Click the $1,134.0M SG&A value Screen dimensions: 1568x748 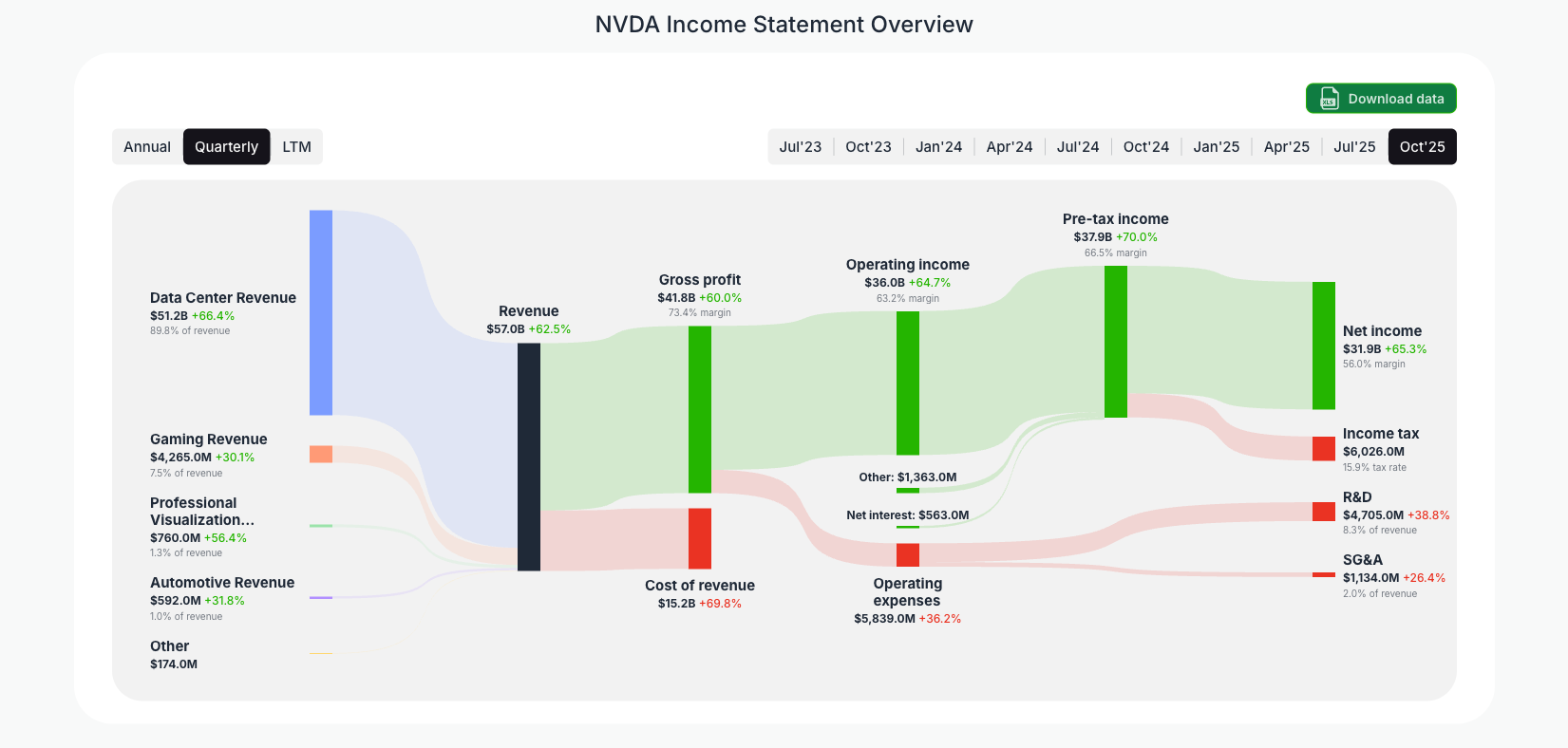[x=1370, y=578]
